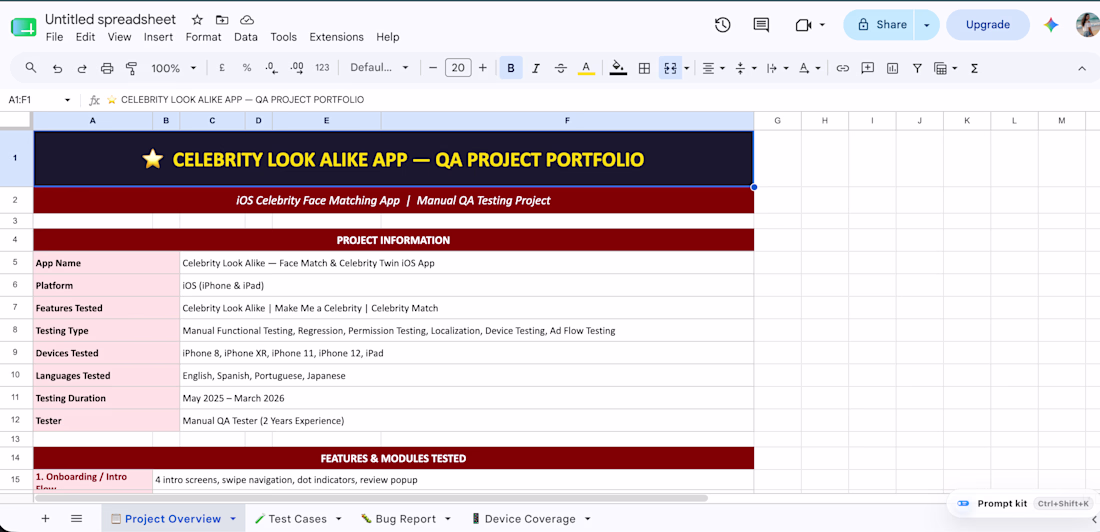The image size is (1100, 532).
Task: Open the all sheets list icon
Action: coord(76,519)
